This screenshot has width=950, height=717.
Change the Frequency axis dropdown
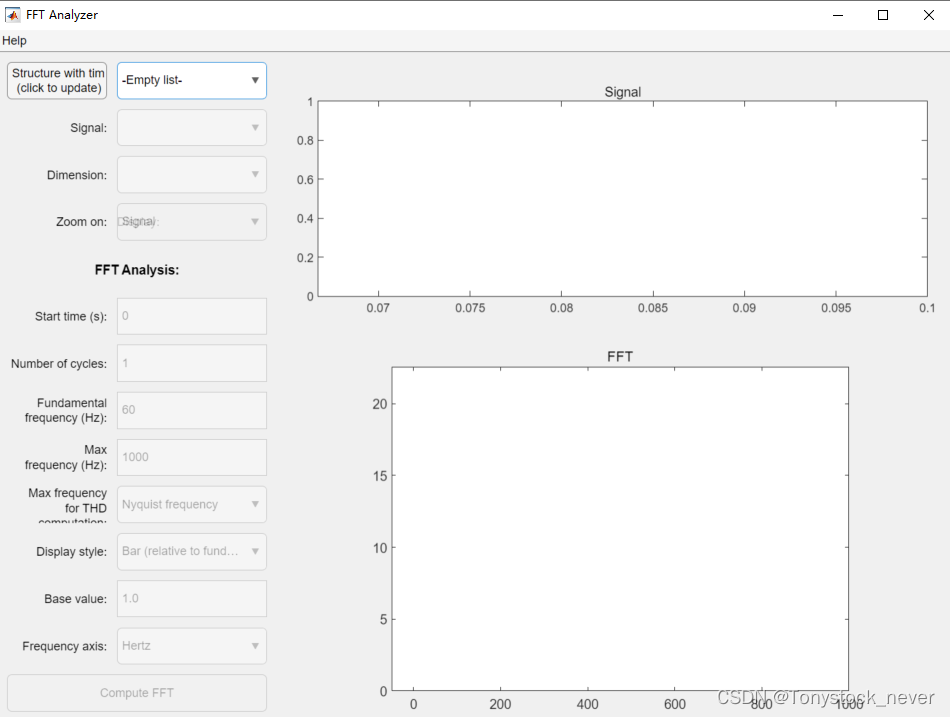click(x=191, y=646)
